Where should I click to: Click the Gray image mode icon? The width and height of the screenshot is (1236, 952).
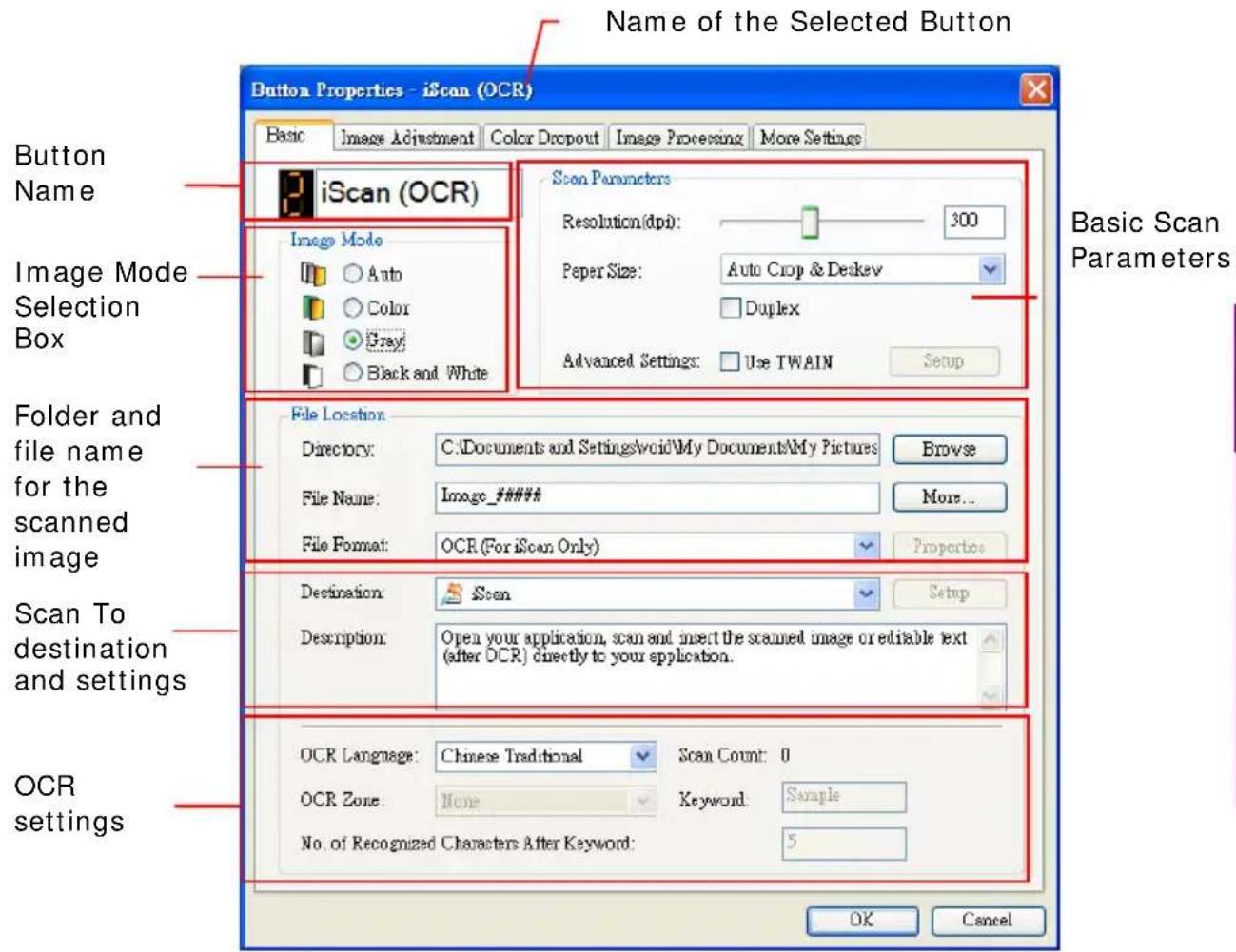coord(313,341)
